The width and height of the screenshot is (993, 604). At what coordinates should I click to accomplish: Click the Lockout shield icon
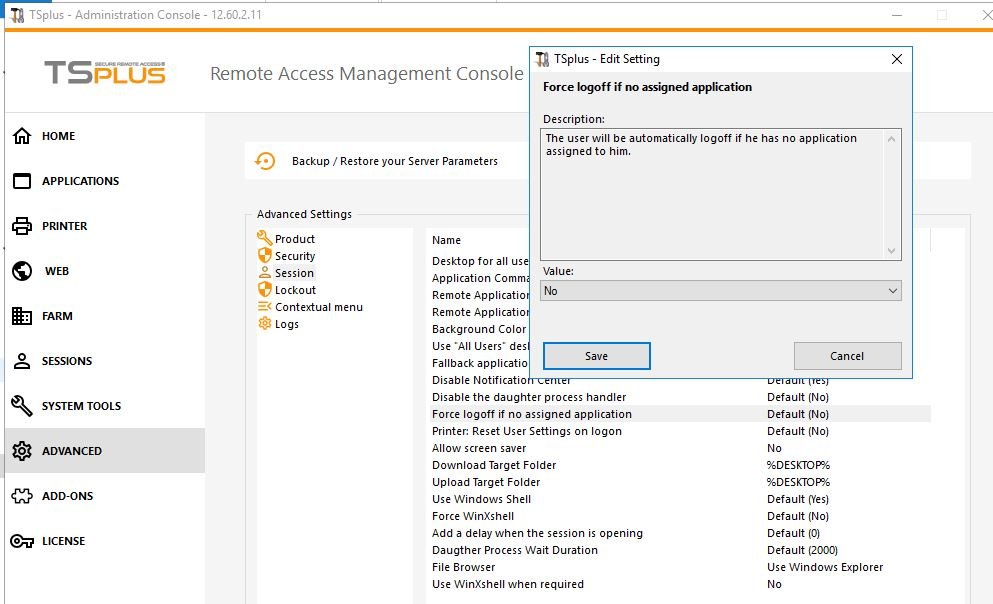pyautogui.click(x=265, y=289)
